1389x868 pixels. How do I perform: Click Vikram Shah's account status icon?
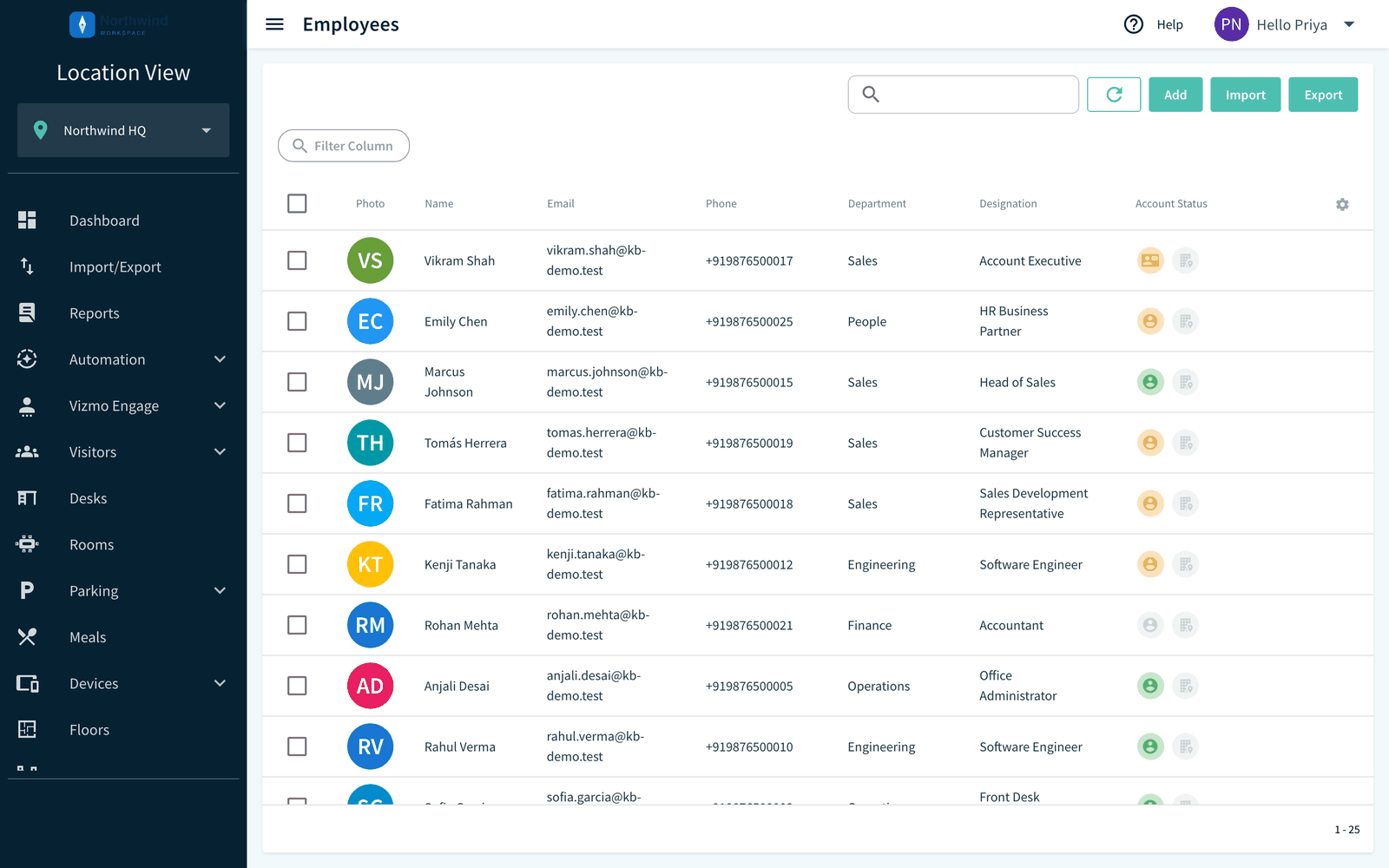1150,260
